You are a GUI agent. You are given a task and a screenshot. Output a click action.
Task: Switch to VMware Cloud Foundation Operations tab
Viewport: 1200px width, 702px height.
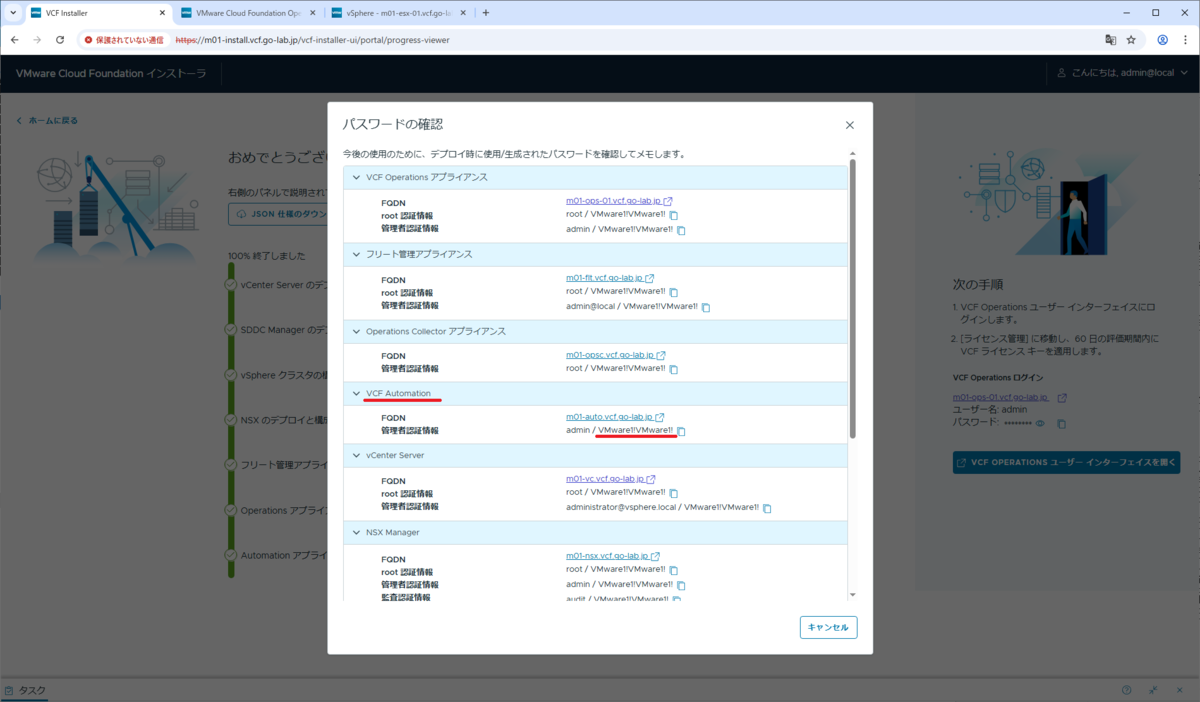[x=248, y=13]
